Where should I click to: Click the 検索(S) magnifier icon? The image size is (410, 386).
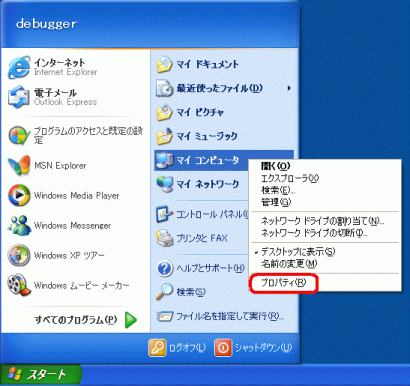[165, 292]
